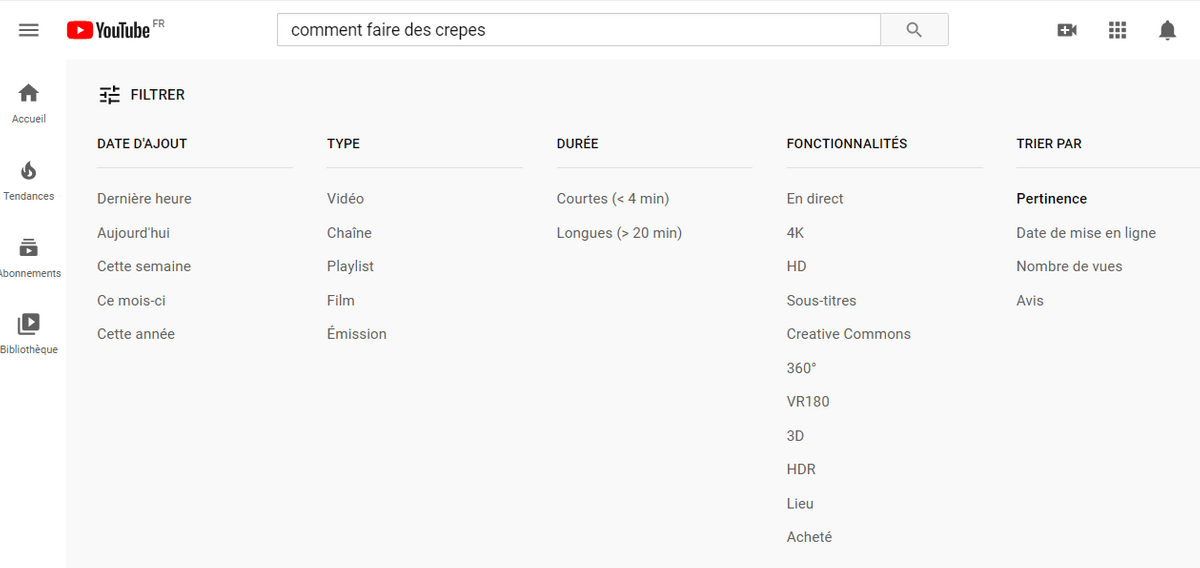Open Abonnements in sidebar
The width and height of the screenshot is (1200, 568).
29,258
